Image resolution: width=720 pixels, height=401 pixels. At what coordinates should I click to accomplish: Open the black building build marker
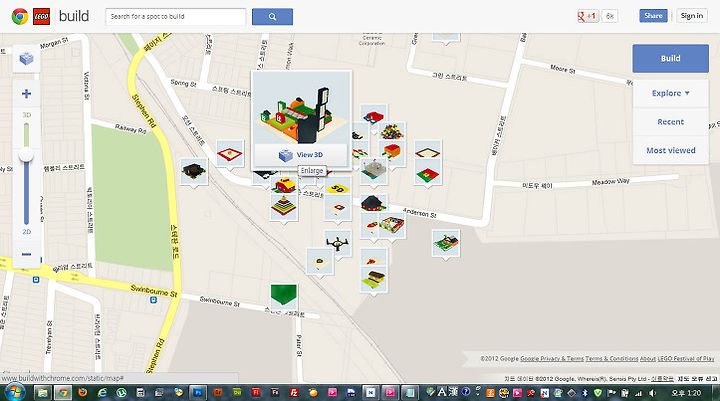tap(193, 172)
